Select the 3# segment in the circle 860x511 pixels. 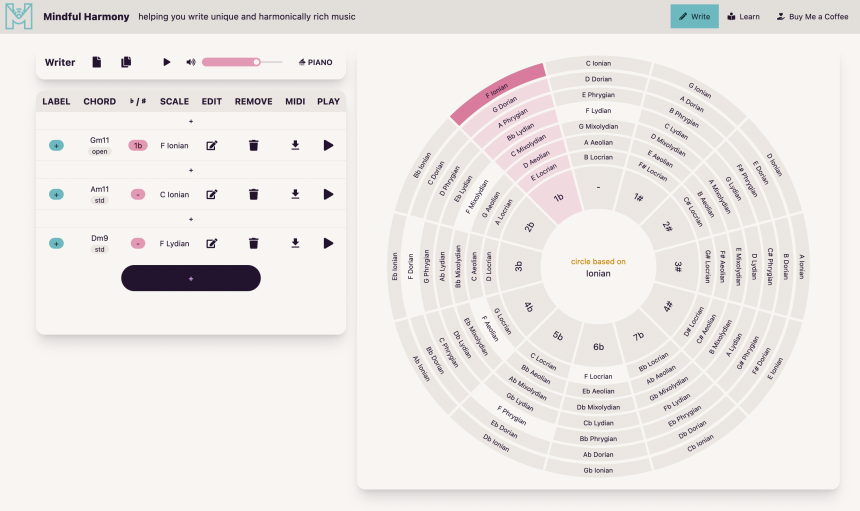677,267
